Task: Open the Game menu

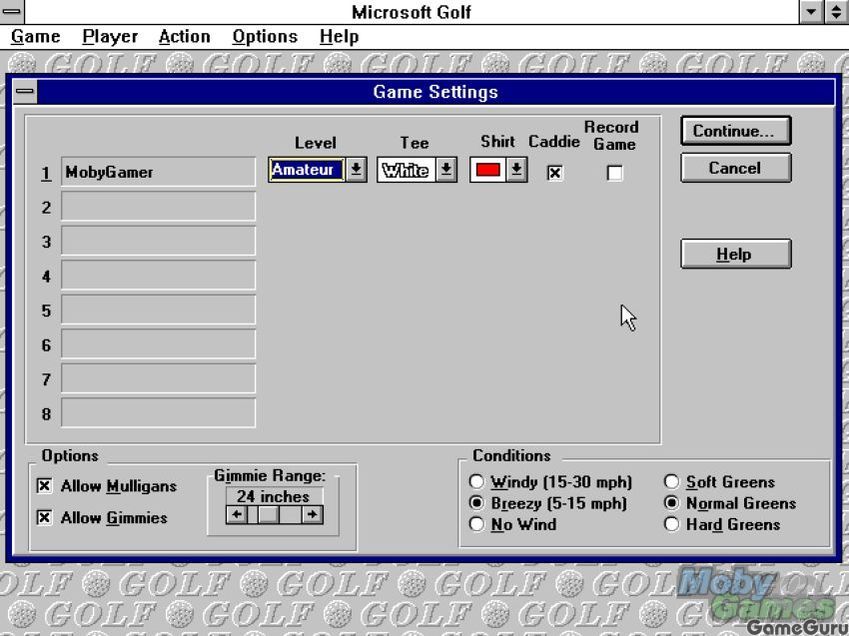Action: (x=36, y=37)
